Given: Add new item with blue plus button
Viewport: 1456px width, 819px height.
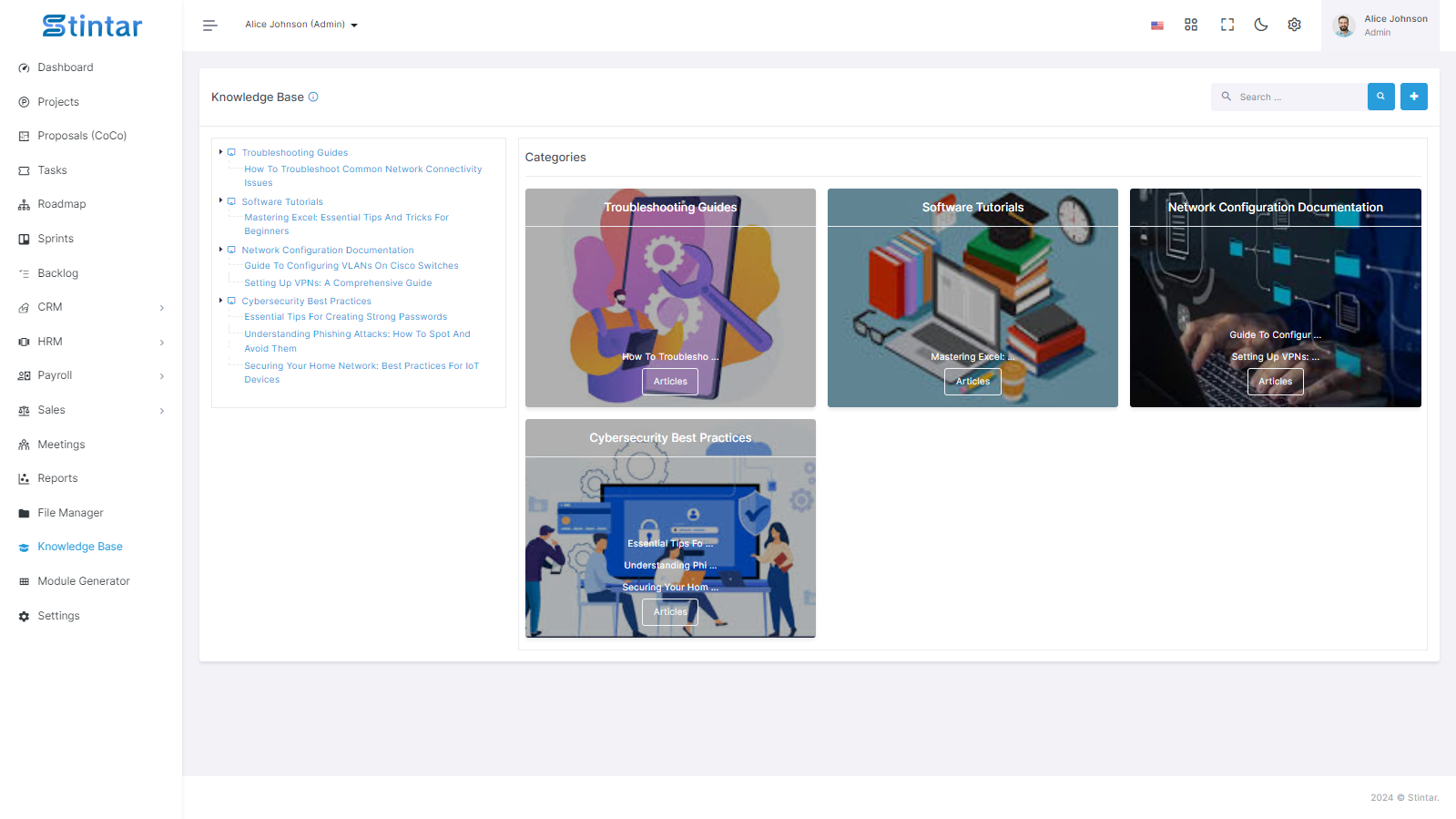Looking at the screenshot, I should (1413, 97).
